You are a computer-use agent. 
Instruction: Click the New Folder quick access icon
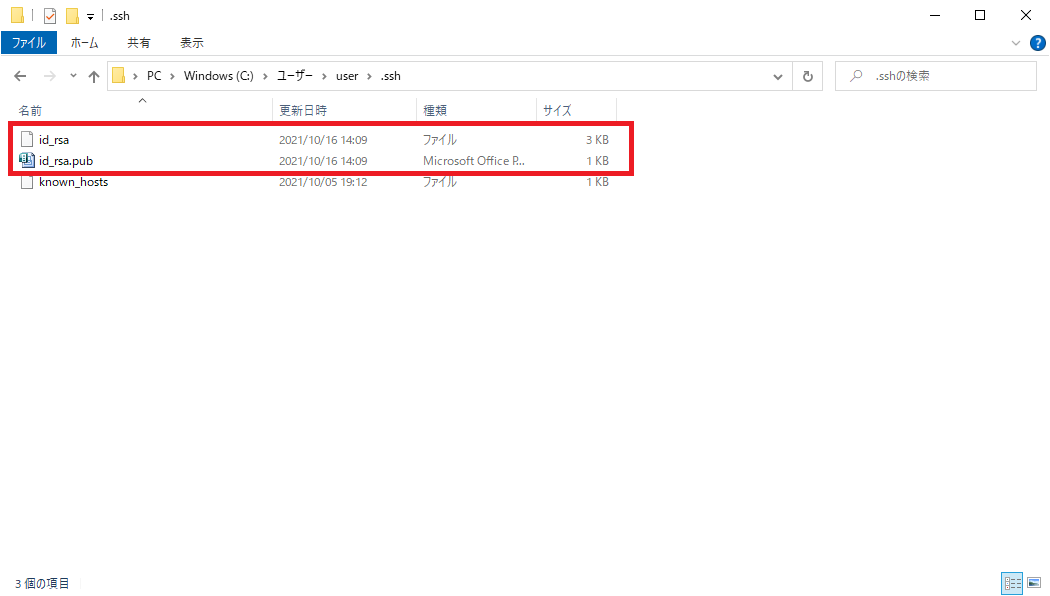pyautogui.click(x=72, y=16)
